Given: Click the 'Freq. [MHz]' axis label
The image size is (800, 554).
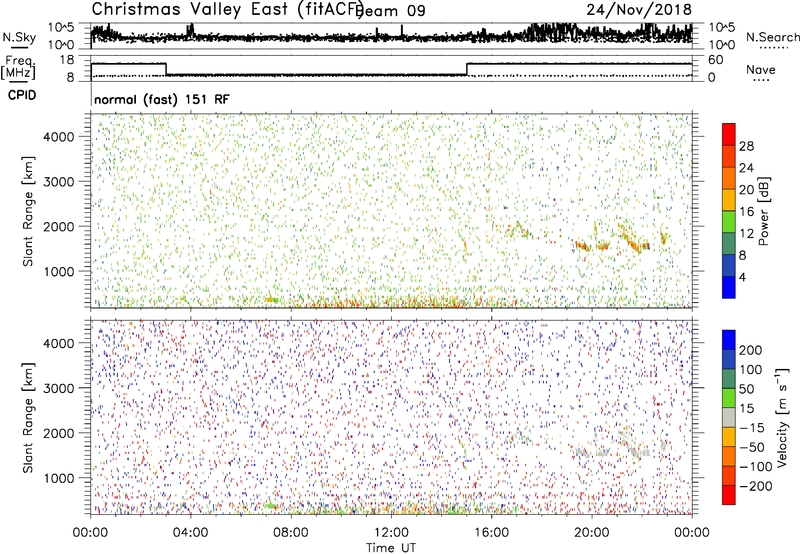Looking at the screenshot, I should point(18,68).
